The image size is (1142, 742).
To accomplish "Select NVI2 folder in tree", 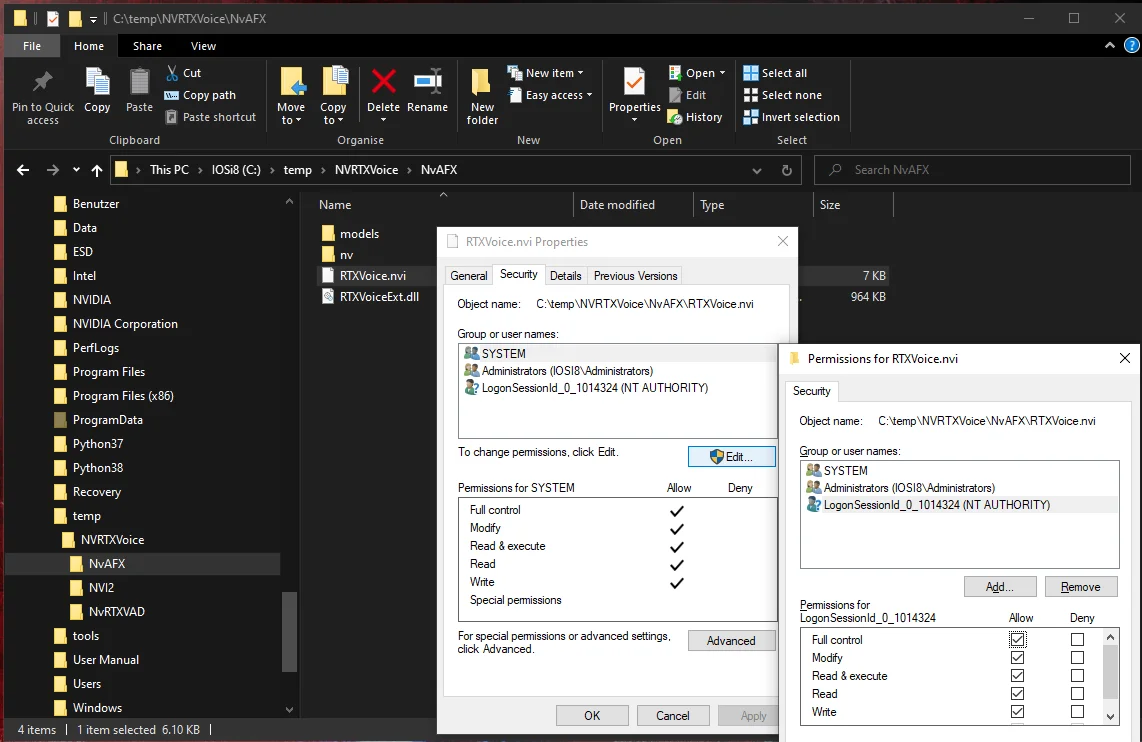I will click(101, 588).
